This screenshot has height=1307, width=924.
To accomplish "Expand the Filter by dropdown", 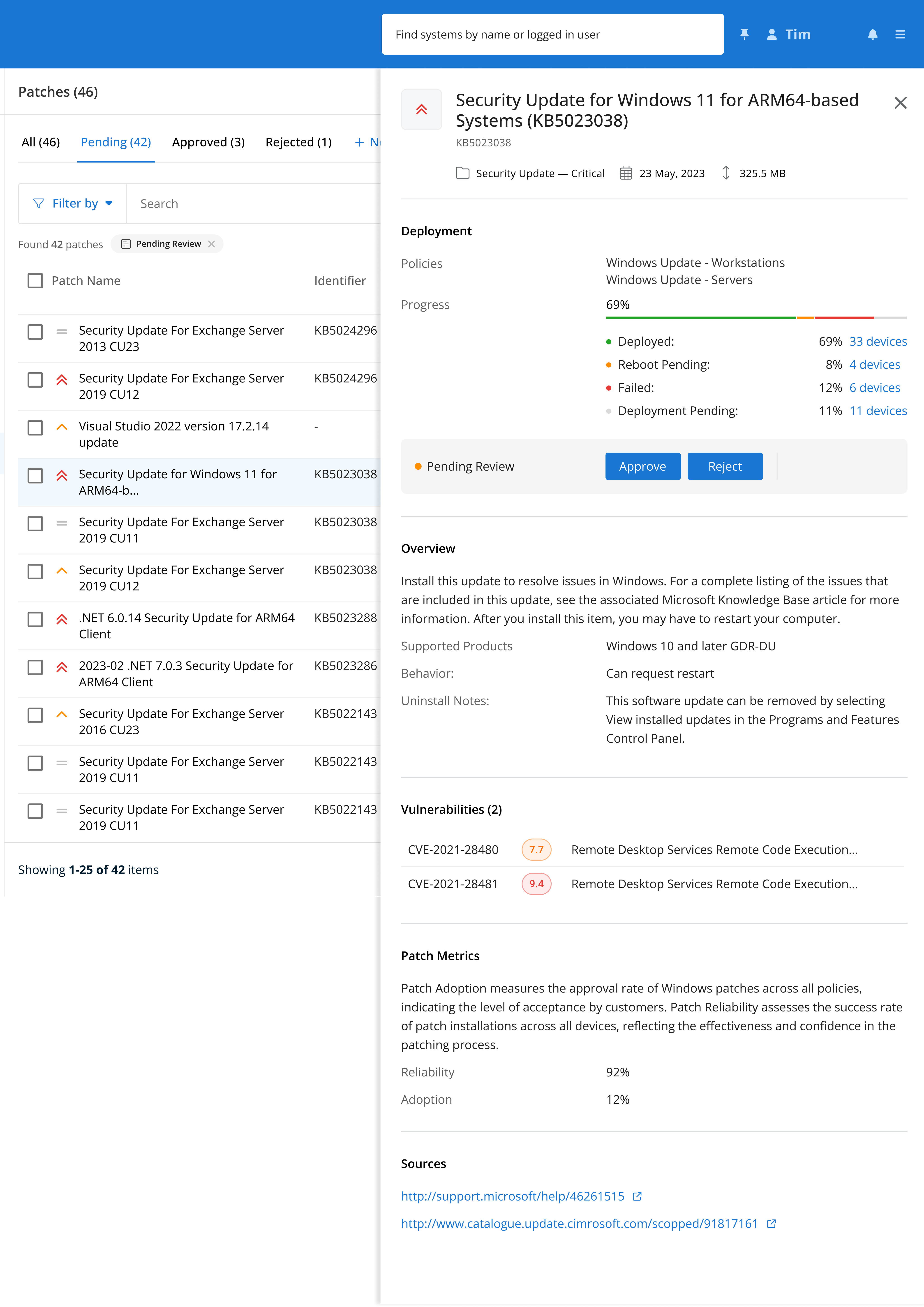I will [x=72, y=203].
